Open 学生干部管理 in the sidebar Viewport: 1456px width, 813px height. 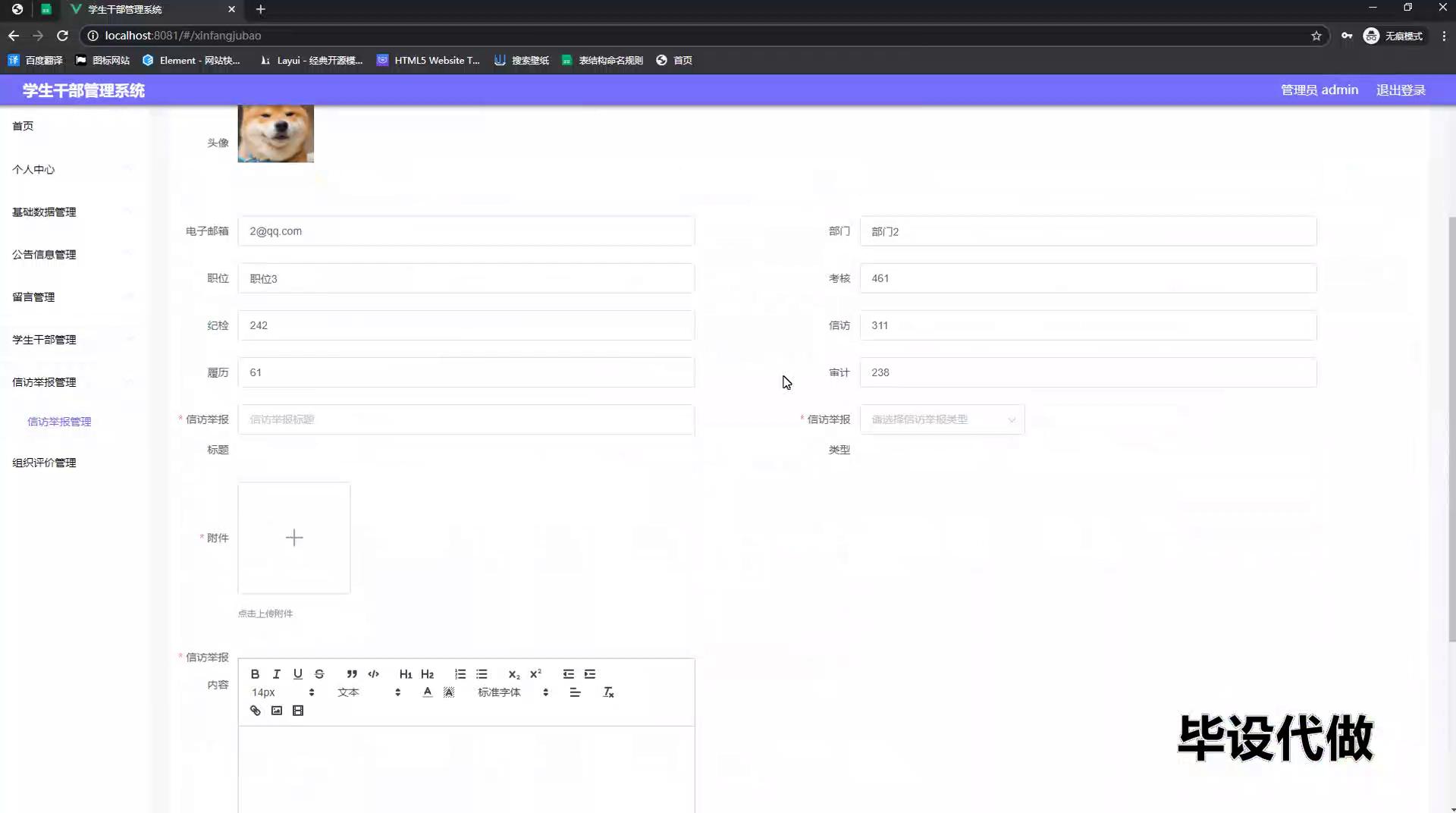(x=44, y=340)
